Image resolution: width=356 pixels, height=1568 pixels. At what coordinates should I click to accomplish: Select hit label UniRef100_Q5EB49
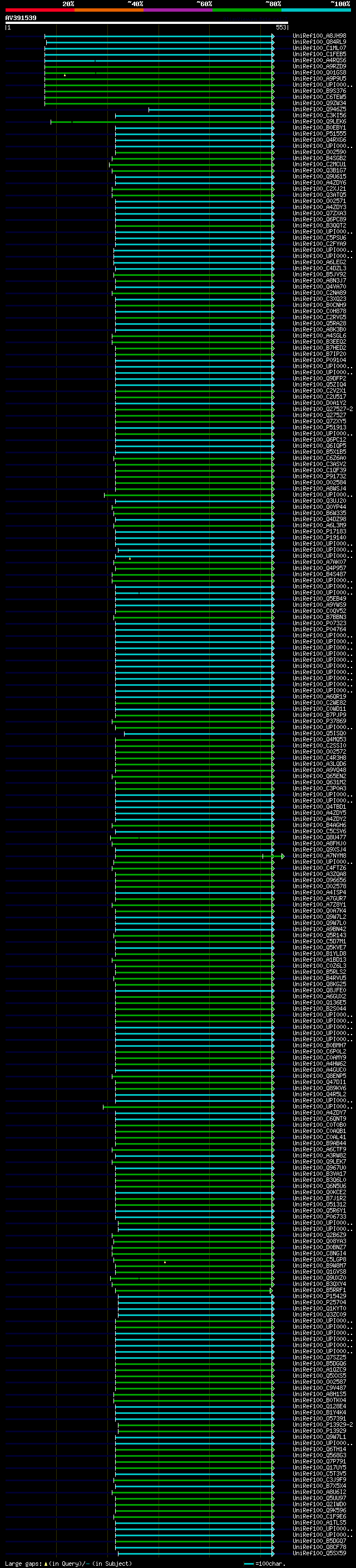coord(319,599)
